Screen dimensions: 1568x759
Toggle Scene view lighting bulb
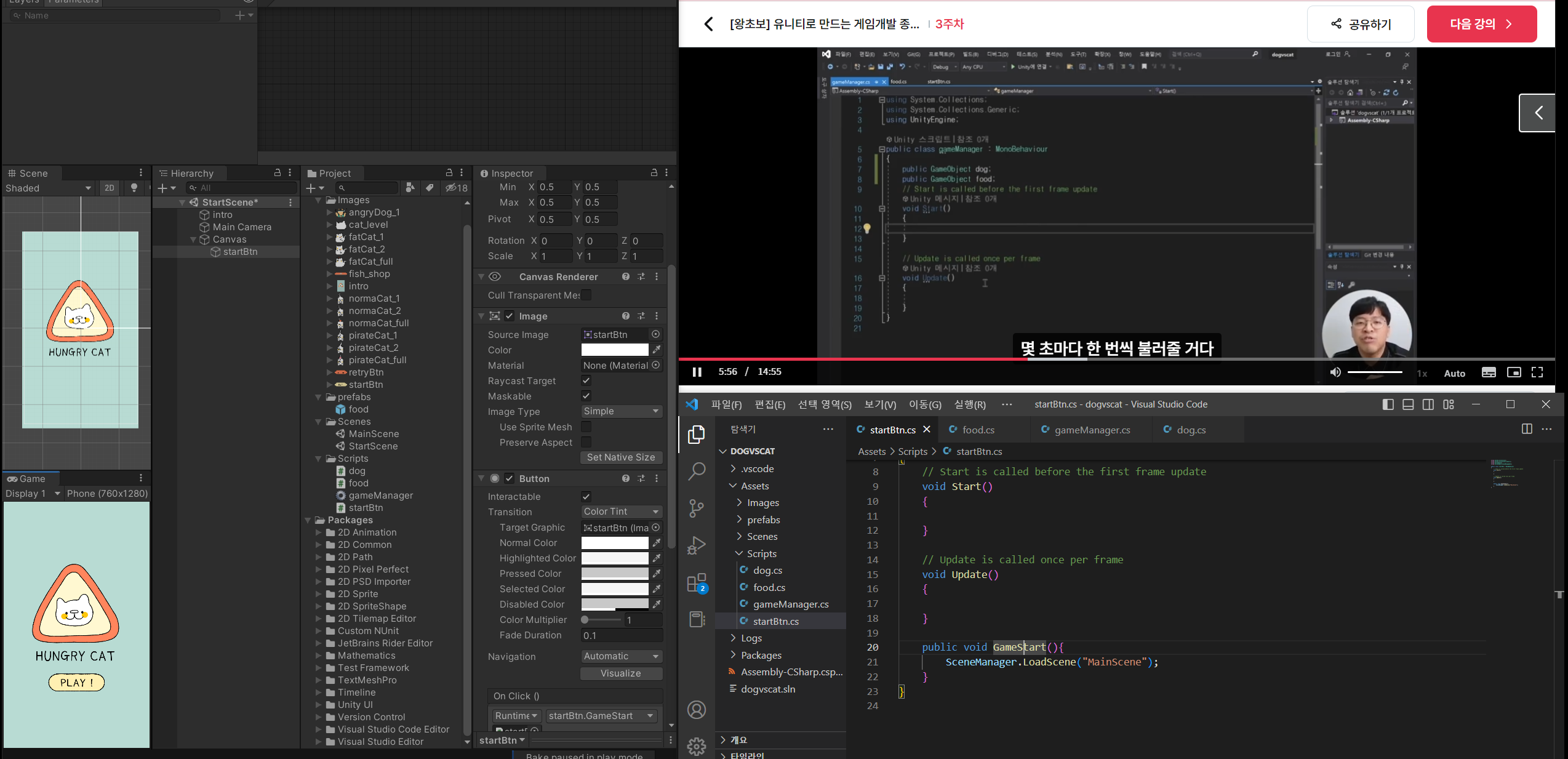(x=134, y=188)
